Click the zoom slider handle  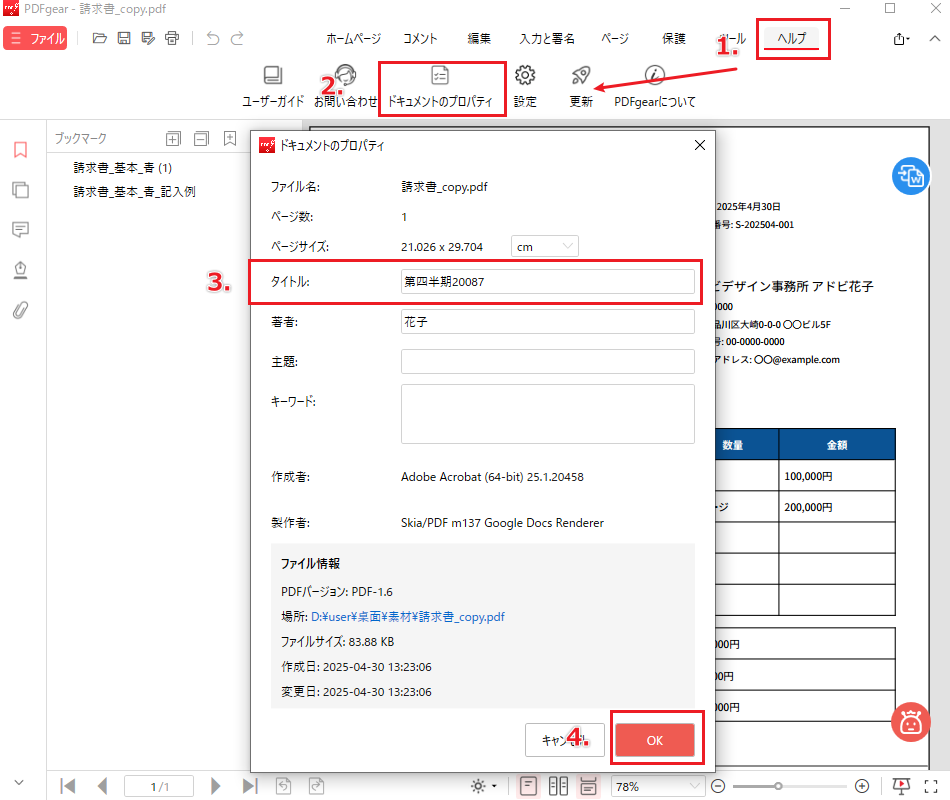tap(778, 786)
